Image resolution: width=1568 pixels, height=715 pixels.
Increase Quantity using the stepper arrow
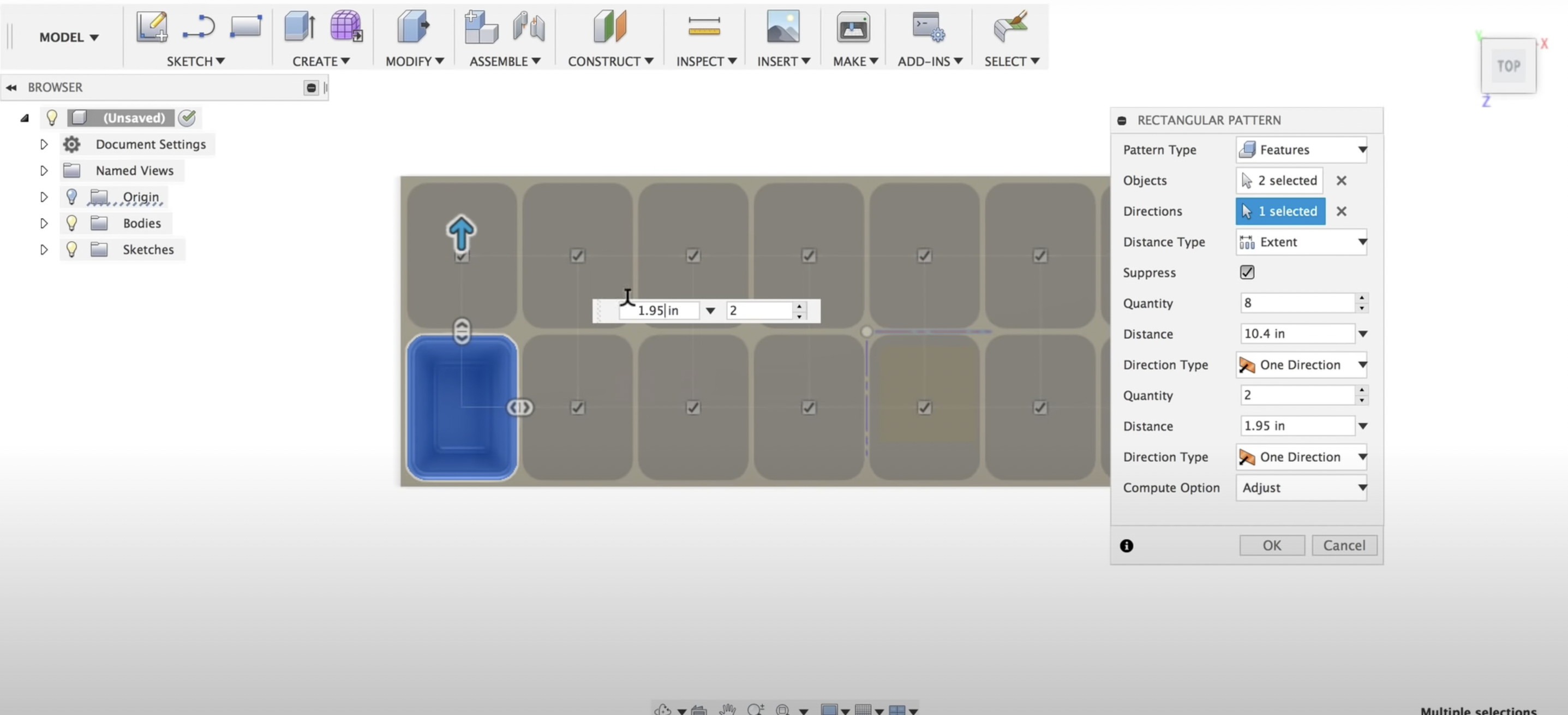(x=1361, y=299)
